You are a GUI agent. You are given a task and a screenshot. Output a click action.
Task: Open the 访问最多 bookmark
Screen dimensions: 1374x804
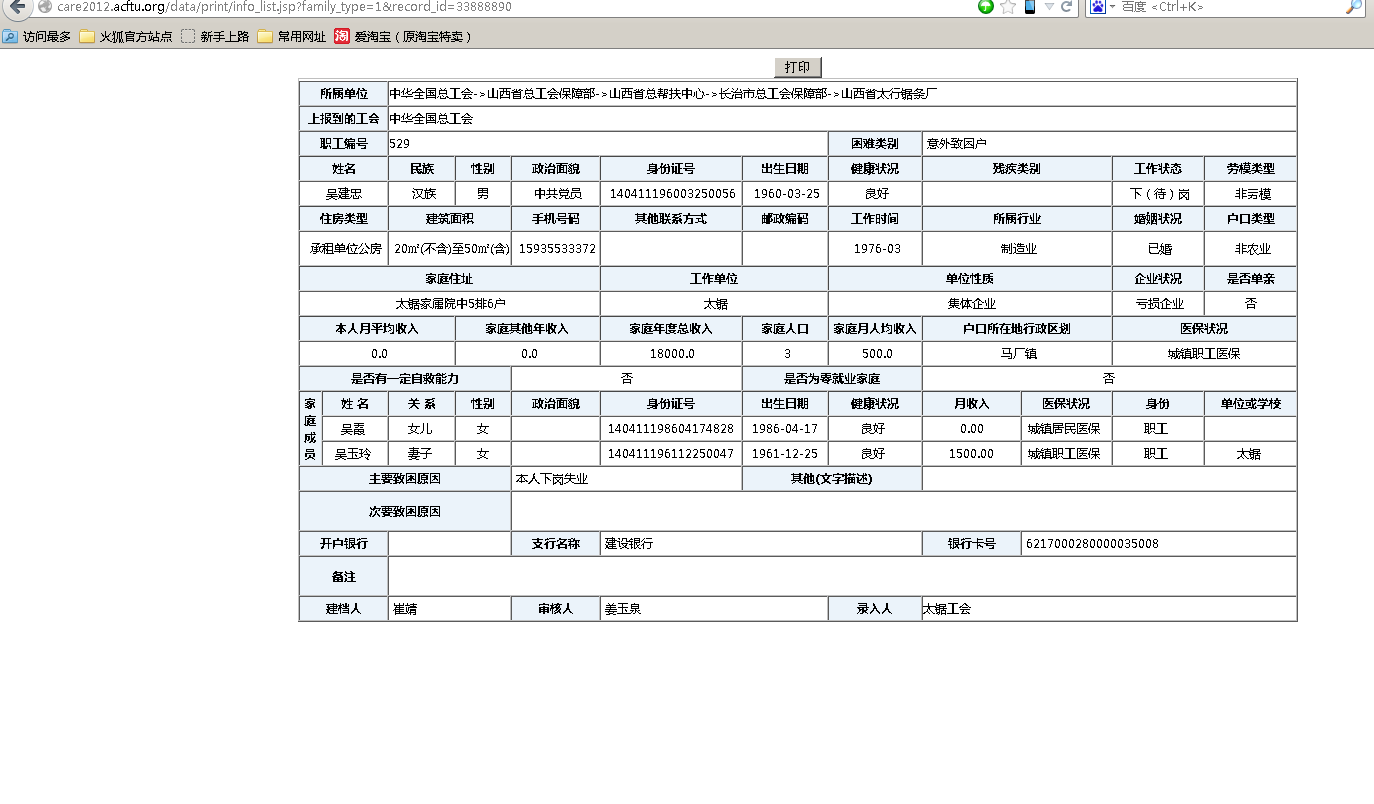pyautogui.click(x=37, y=36)
